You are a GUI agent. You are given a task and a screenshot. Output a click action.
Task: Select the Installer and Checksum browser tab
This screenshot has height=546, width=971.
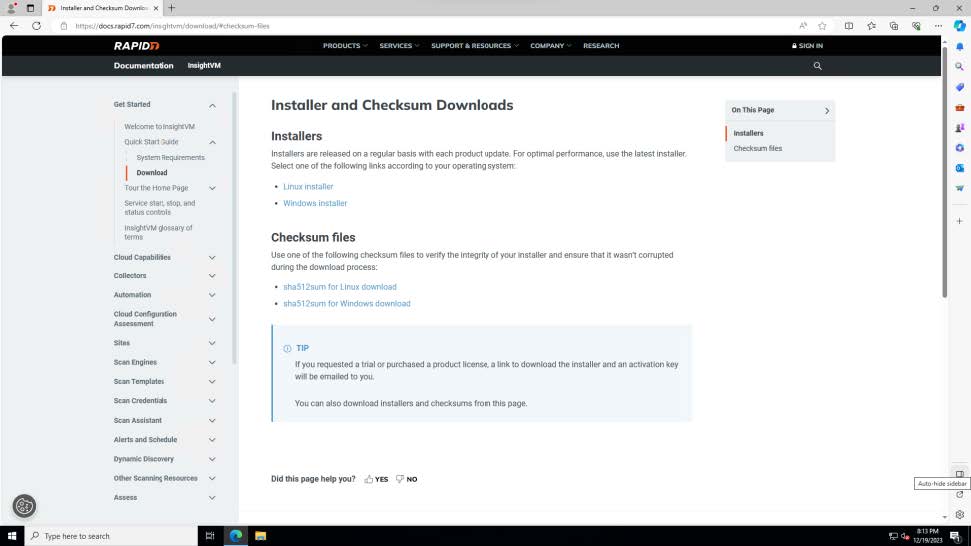coord(103,8)
